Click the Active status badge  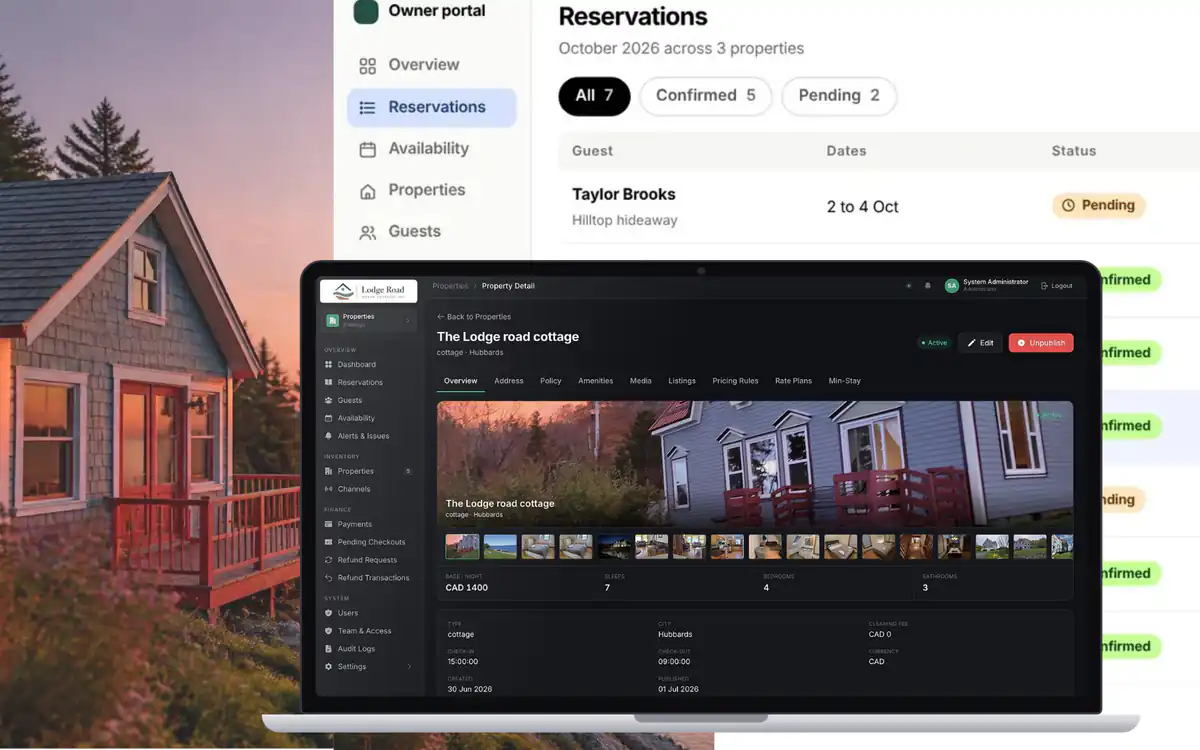(x=934, y=343)
